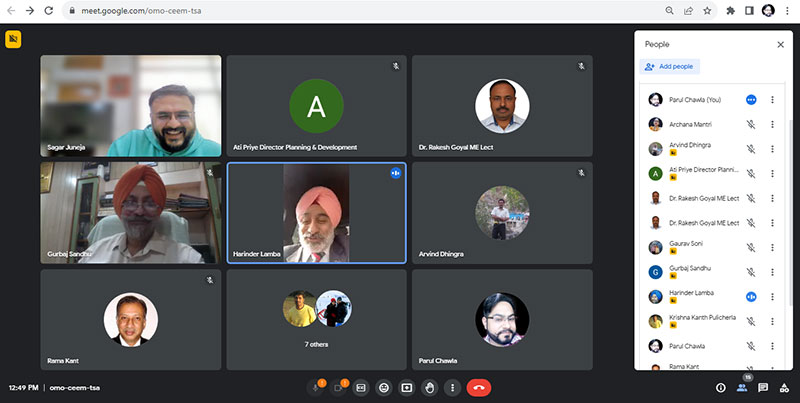This screenshot has width=800, height=403.
Task: Toggle the camera button in bottom bar
Action: coord(338,387)
